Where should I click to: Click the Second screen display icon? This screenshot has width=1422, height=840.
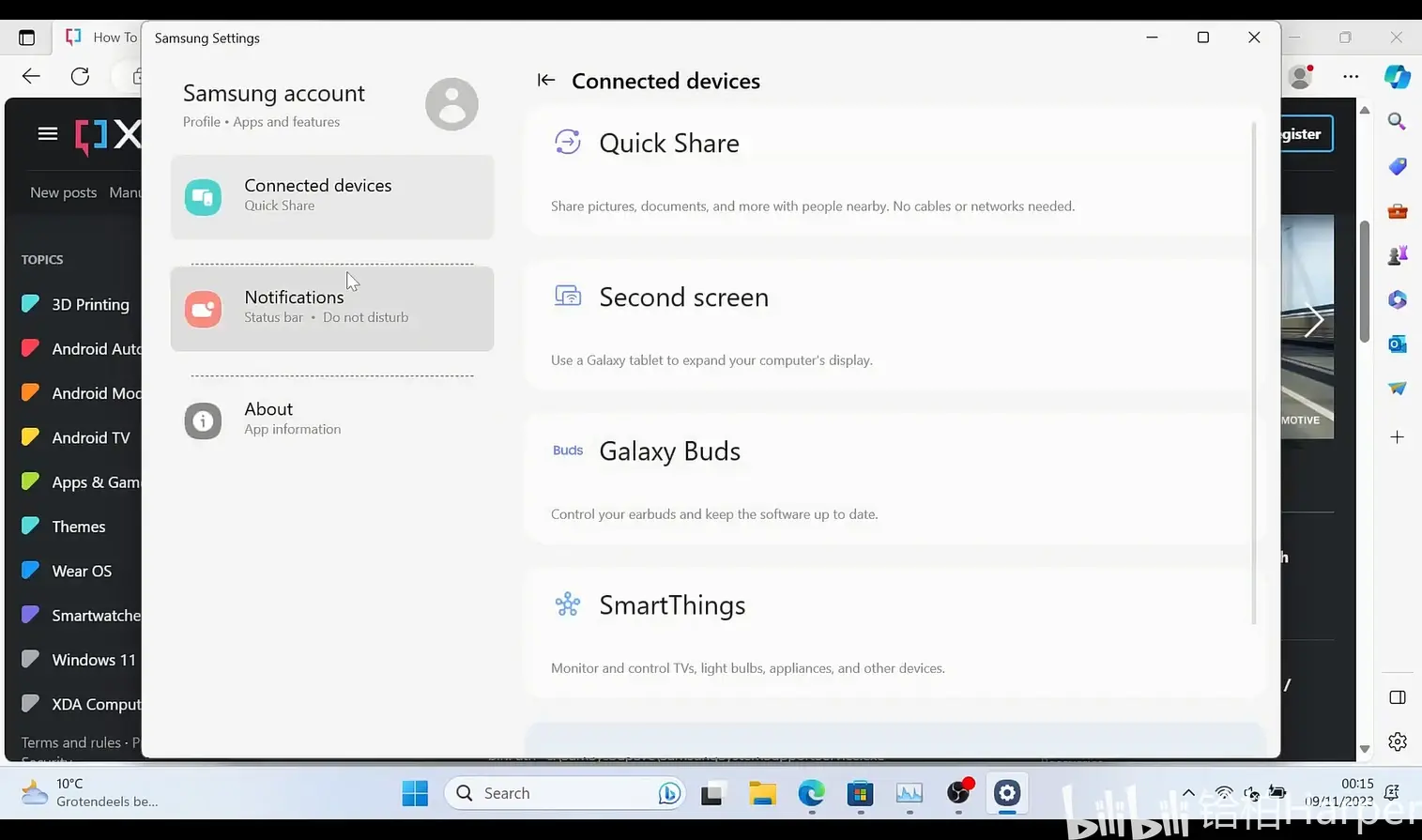pos(568,296)
